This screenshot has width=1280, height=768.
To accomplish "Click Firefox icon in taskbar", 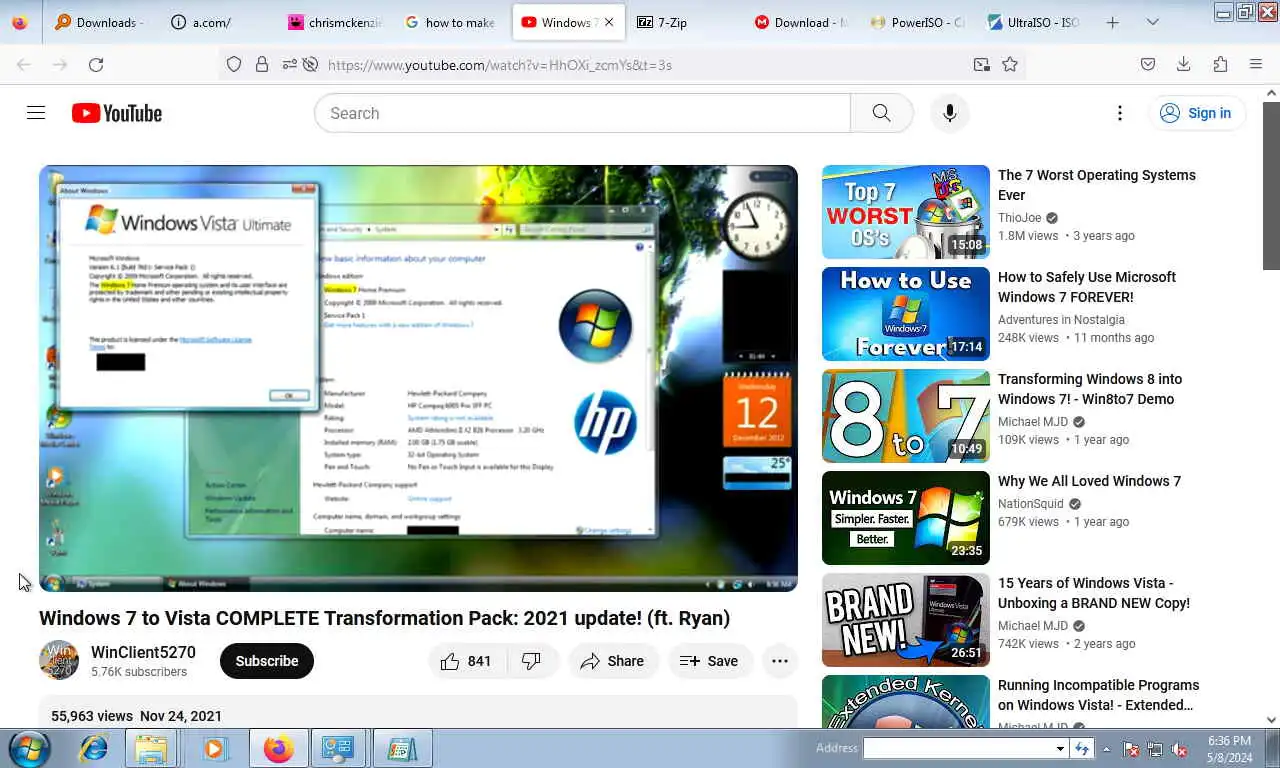I will tap(278, 748).
